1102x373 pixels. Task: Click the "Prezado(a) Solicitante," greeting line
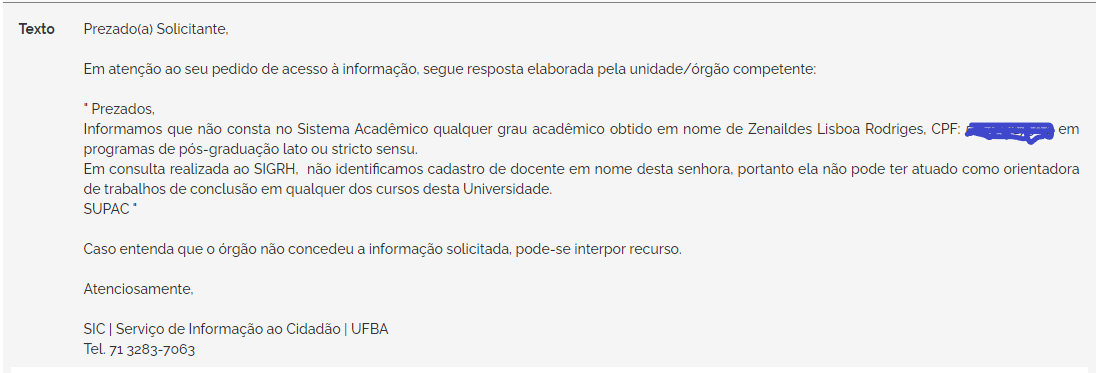click(156, 30)
